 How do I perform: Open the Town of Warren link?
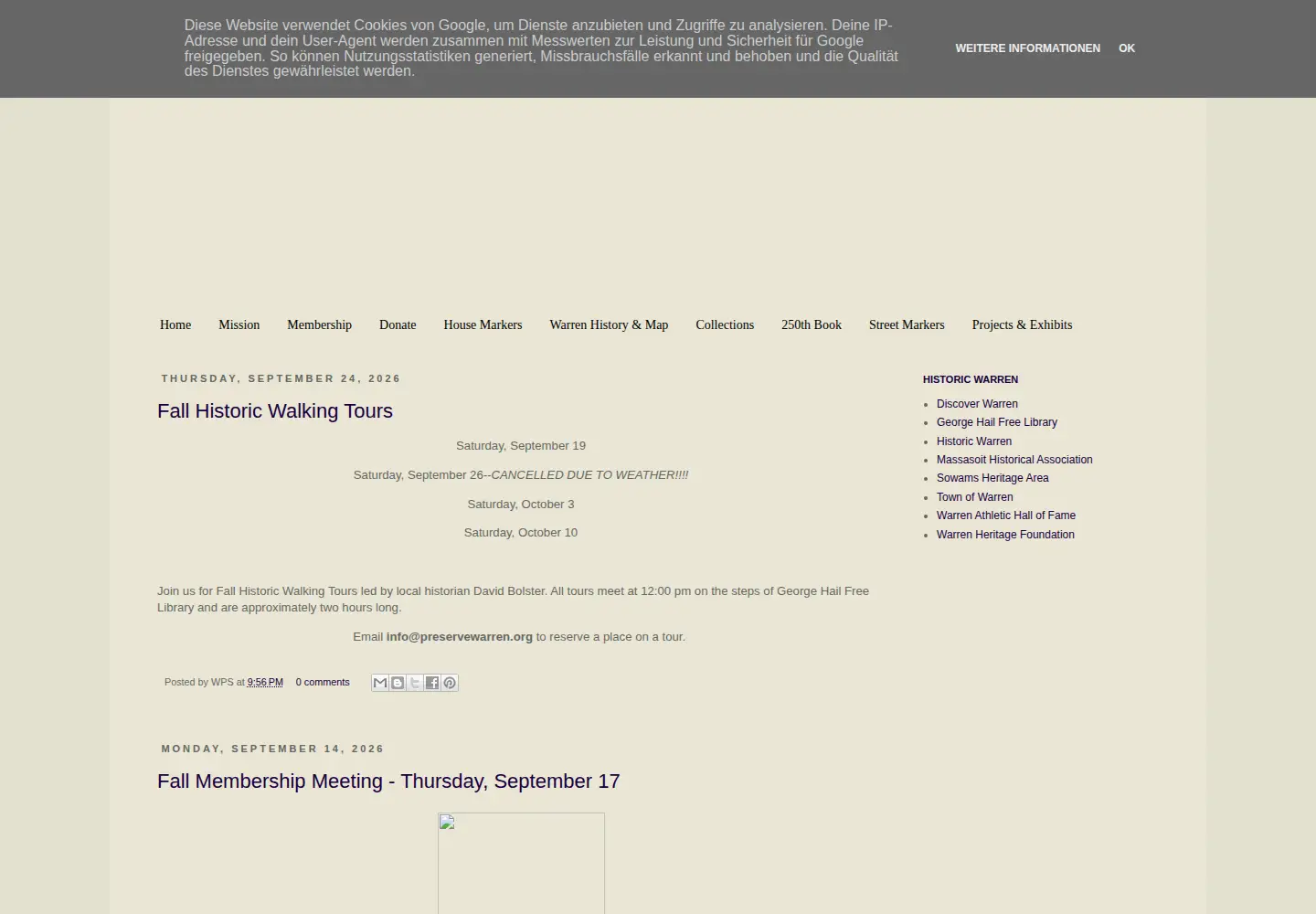click(x=975, y=497)
